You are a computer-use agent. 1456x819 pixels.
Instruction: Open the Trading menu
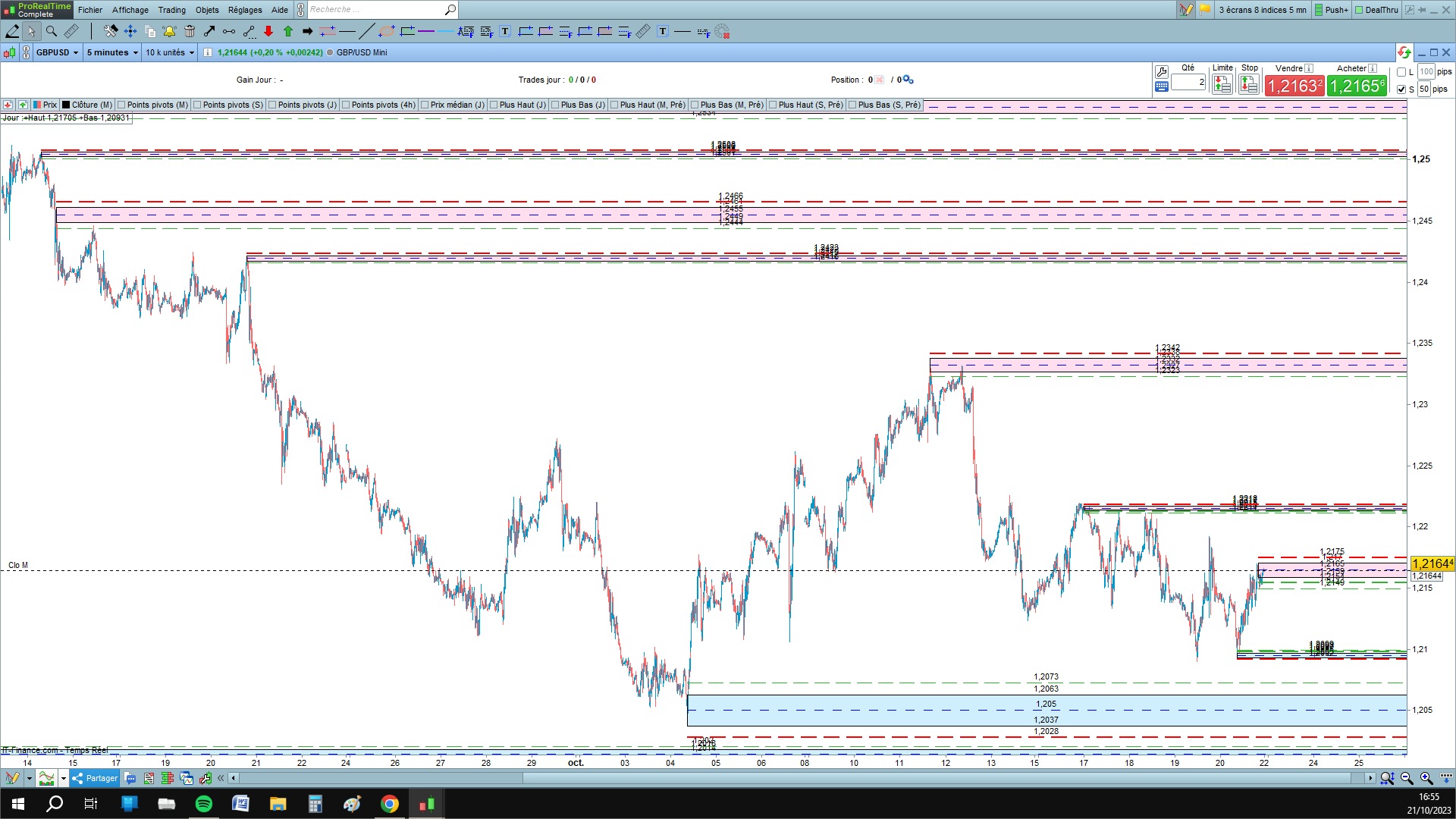pyautogui.click(x=171, y=10)
